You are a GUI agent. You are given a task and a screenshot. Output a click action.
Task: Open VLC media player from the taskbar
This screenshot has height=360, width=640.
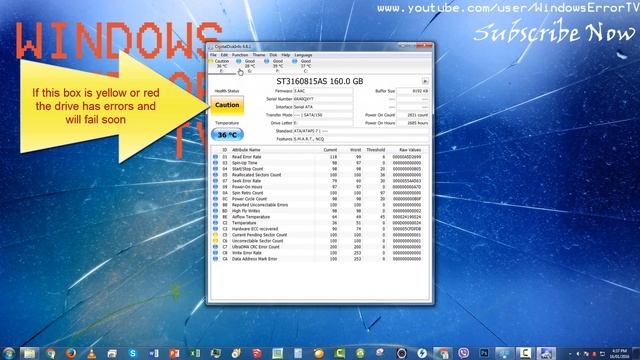[91, 353]
